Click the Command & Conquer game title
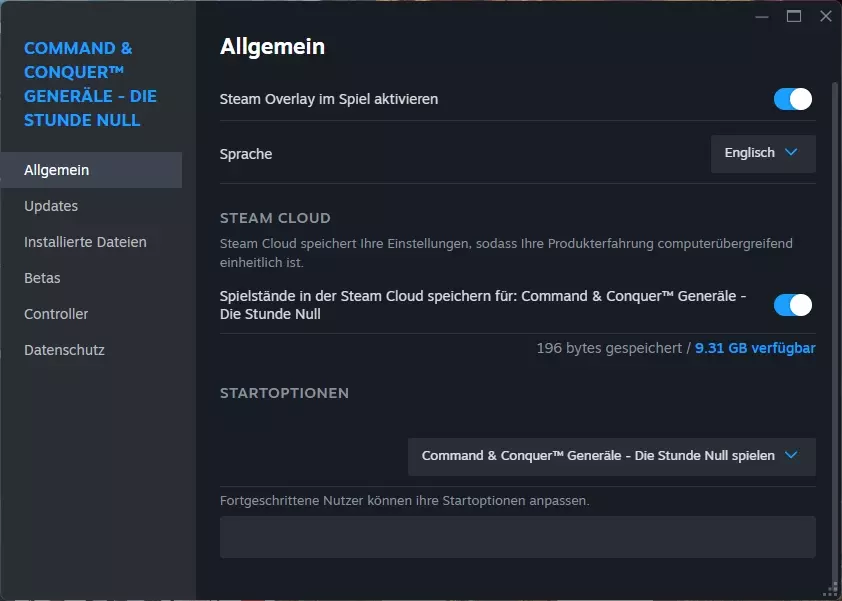Image resolution: width=842 pixels, height=601 pixels. tap(90, 84)
